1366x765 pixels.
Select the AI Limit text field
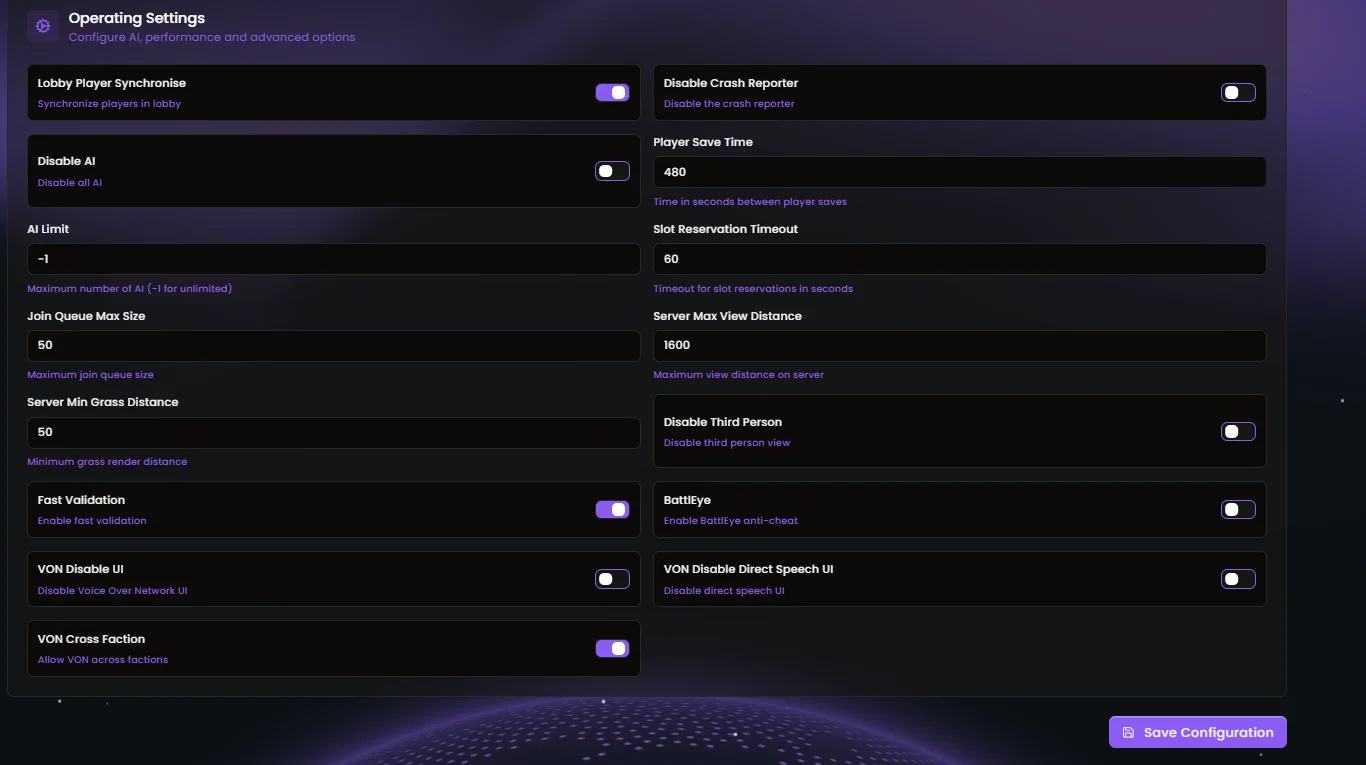click(x=333, y=258)
